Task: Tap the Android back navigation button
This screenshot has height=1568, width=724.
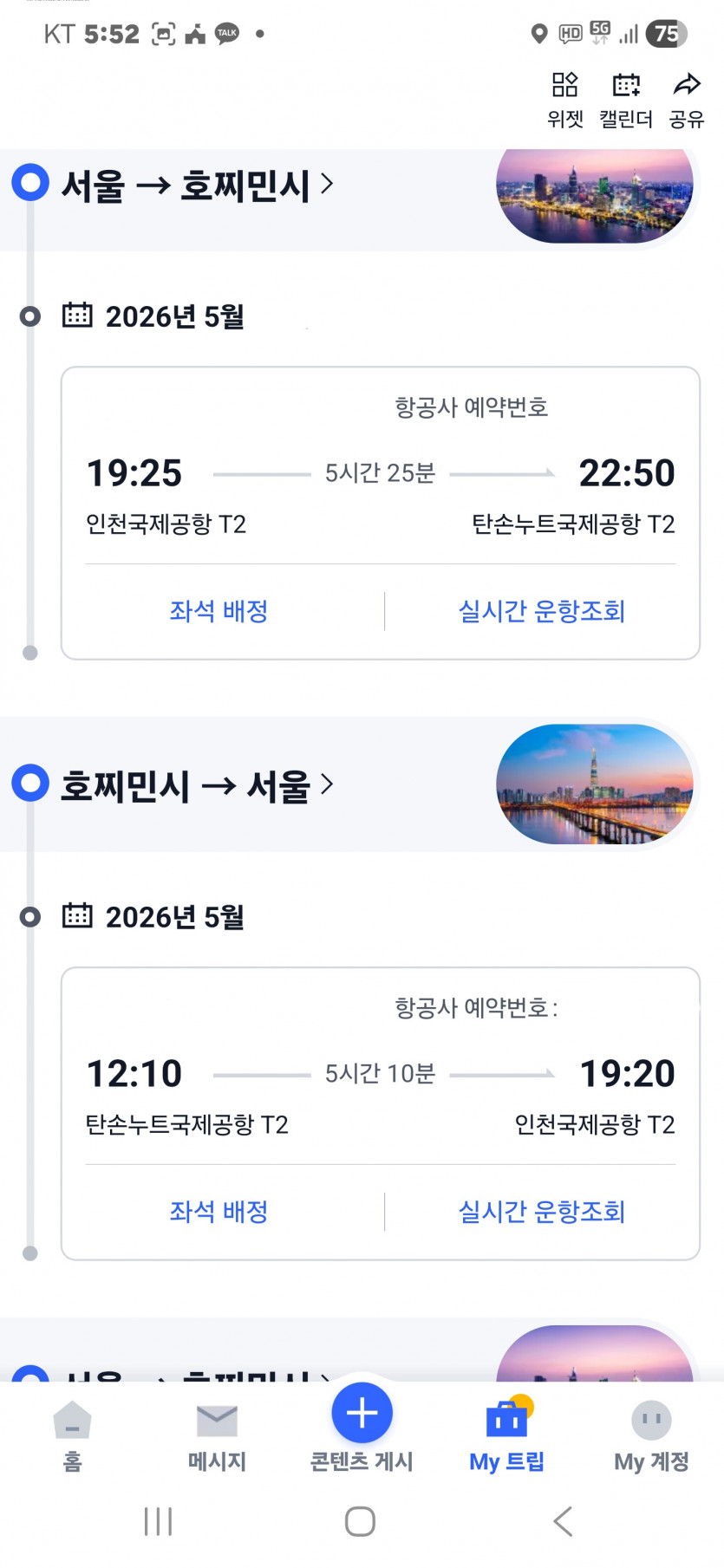Action: 563,1521
